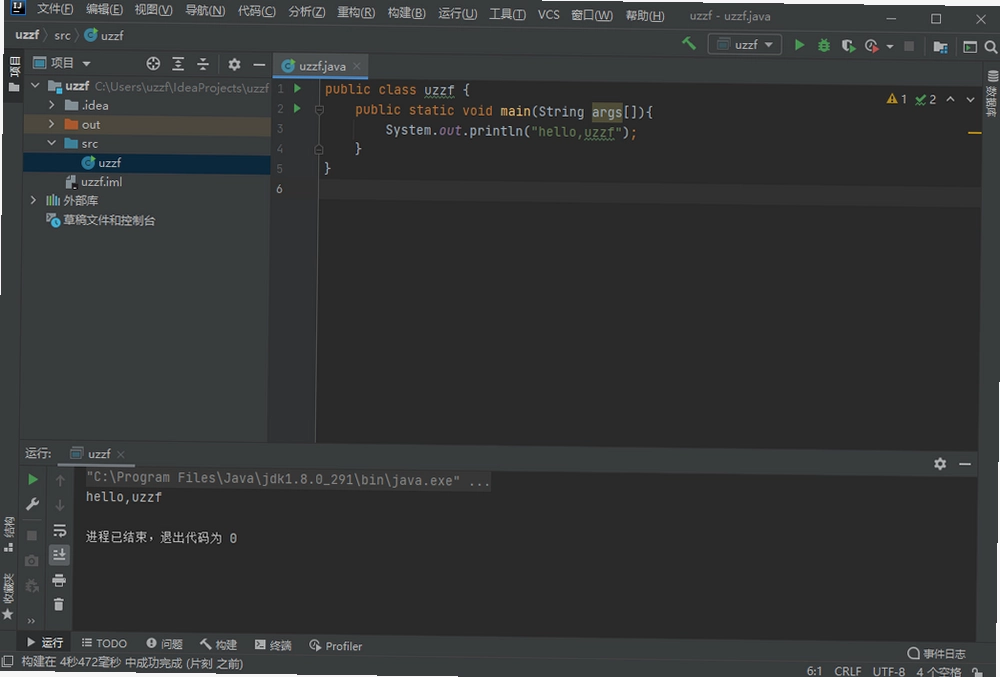
Task: Open the 重构(R) menu
Action: tap(356, 12)
